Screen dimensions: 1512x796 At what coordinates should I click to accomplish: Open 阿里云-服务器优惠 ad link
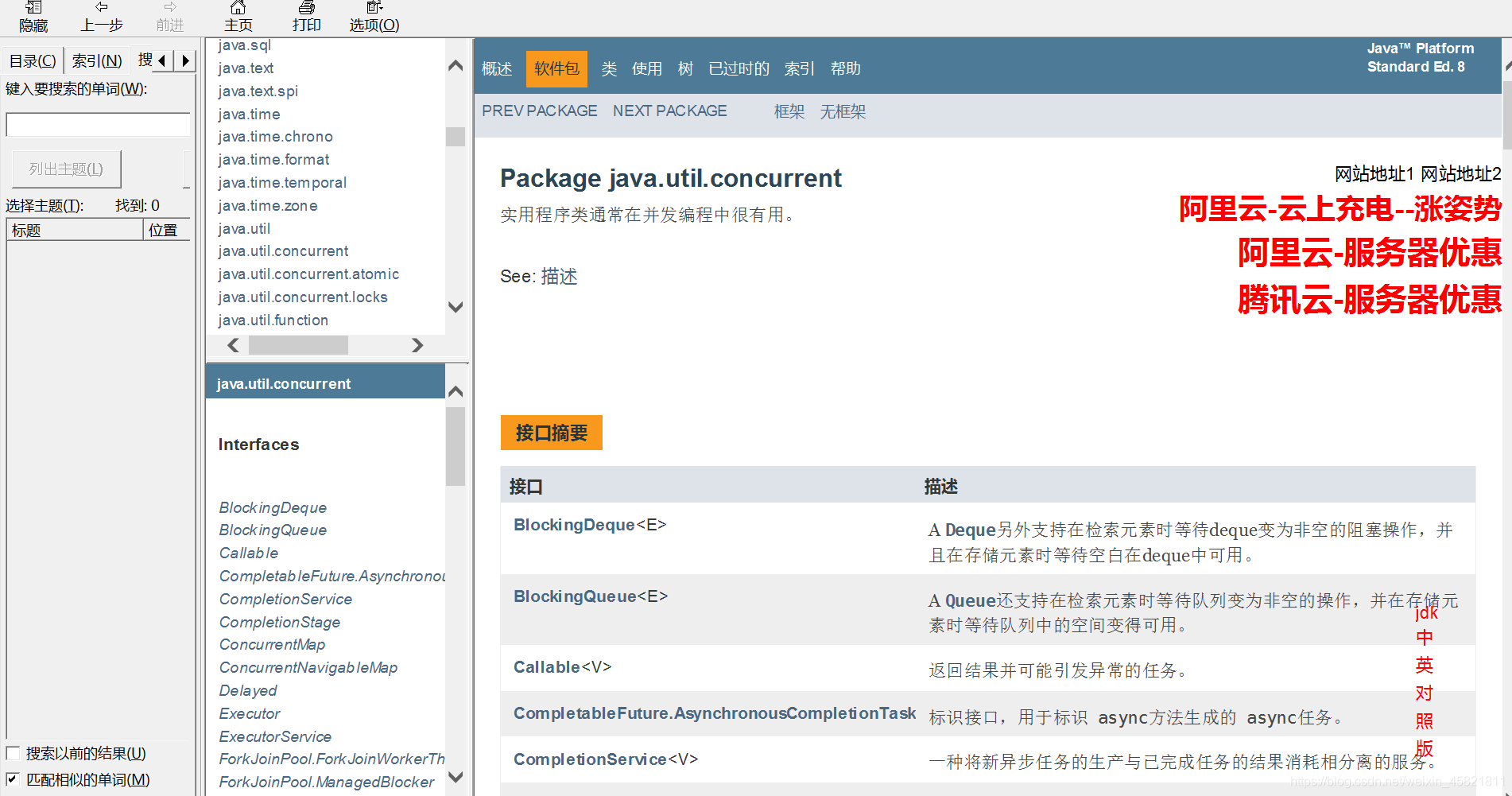(1370, 253)
